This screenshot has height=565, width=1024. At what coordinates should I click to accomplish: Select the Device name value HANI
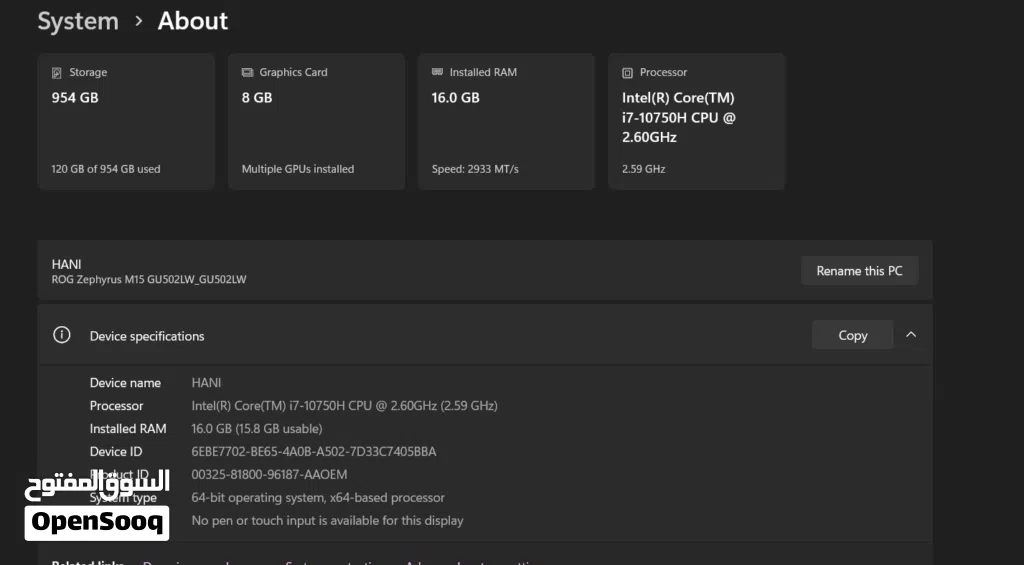pyautogui.click(x=206, y=383)
